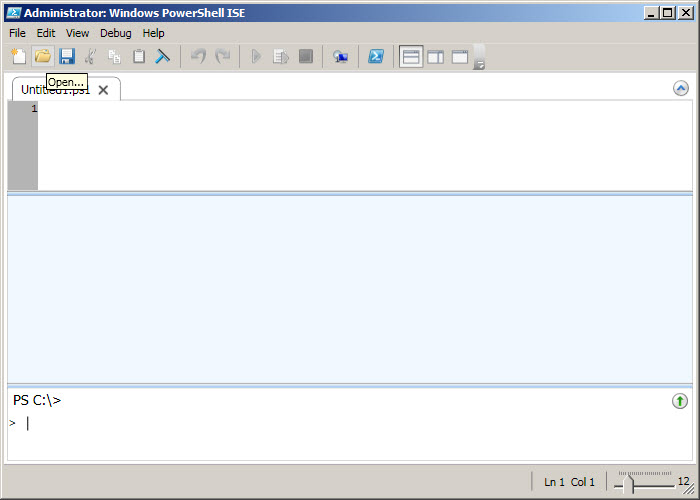Image resolution: width=700 pixels, height=500 pixels.
Task: Click the PS C:\> prompt text
Action: coord(37,400)
